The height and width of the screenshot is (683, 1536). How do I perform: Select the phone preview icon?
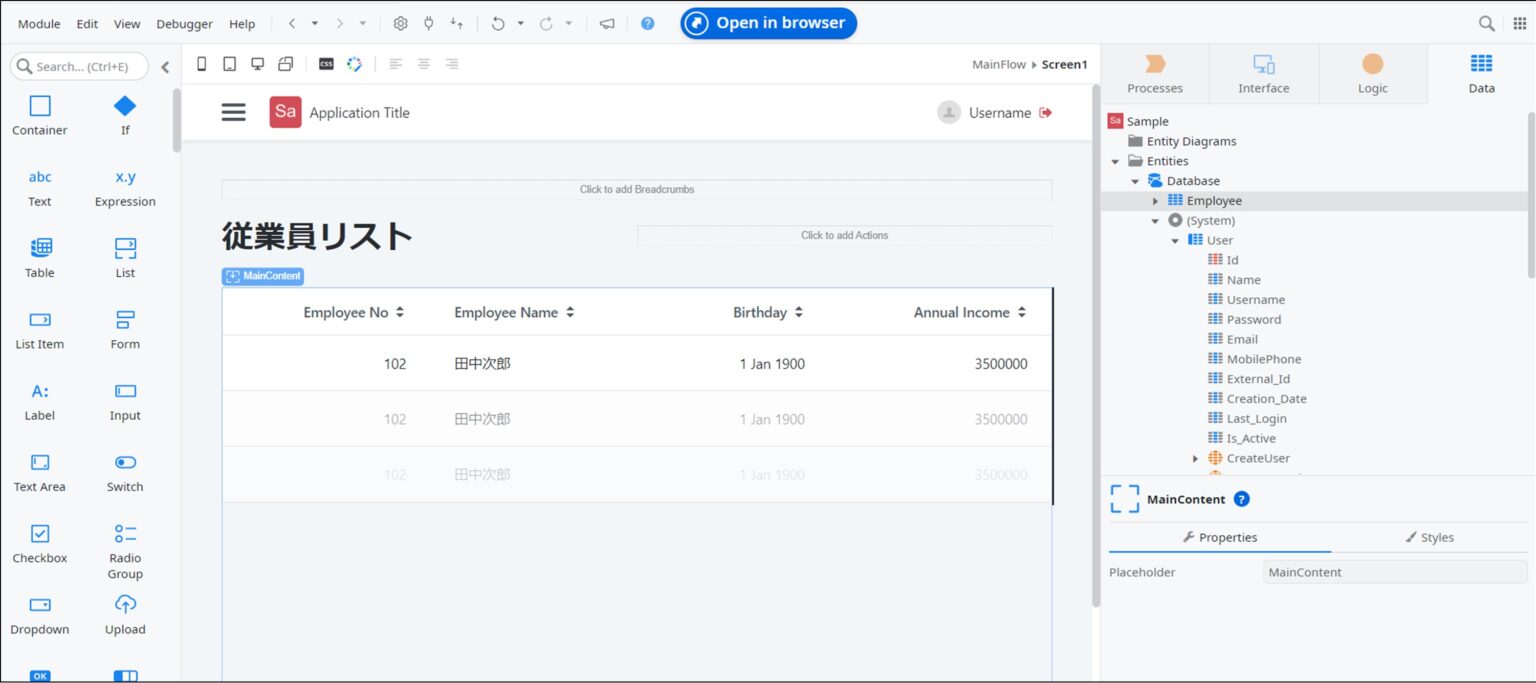coord(201,62)
